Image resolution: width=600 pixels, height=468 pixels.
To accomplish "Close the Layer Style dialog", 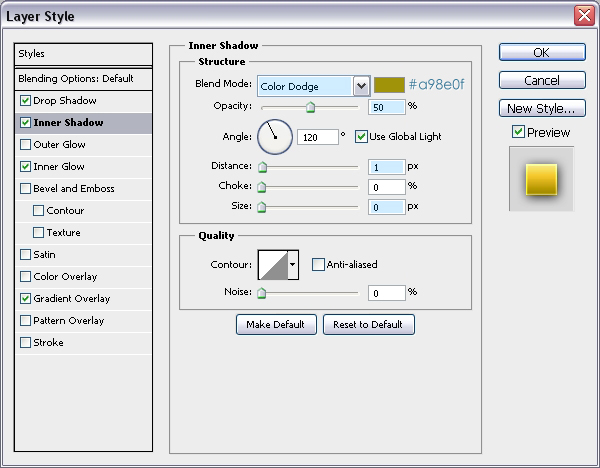I will pyautogui.click(x=585, y=15).
